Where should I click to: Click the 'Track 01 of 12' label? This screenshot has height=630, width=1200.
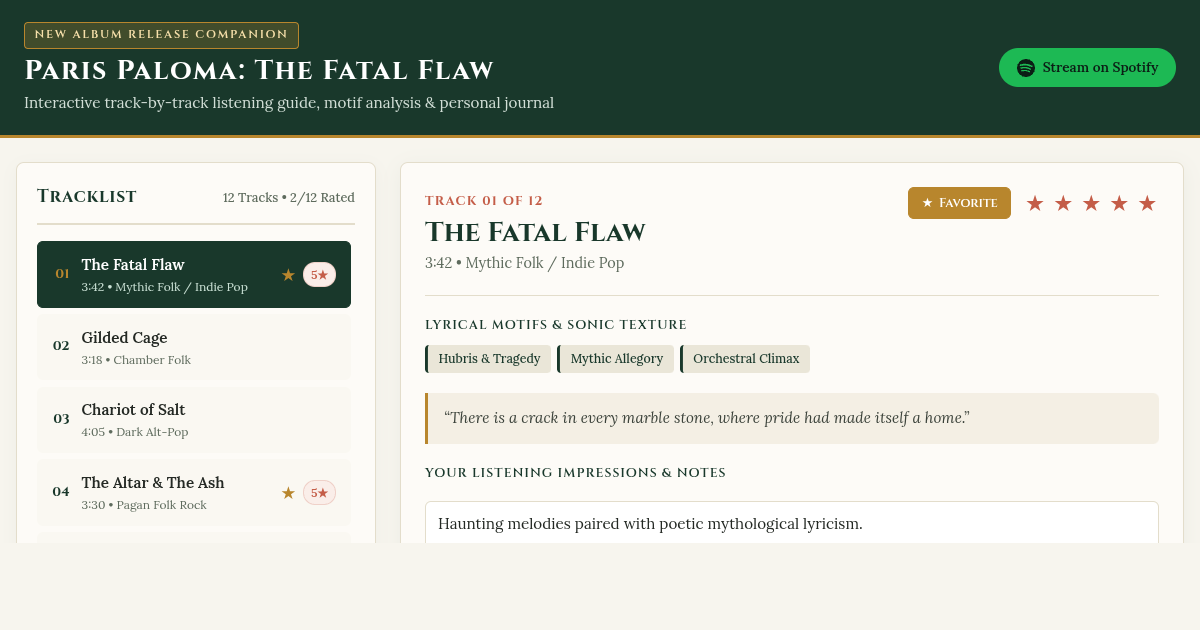pyautogui.click(x=484, y=201)
